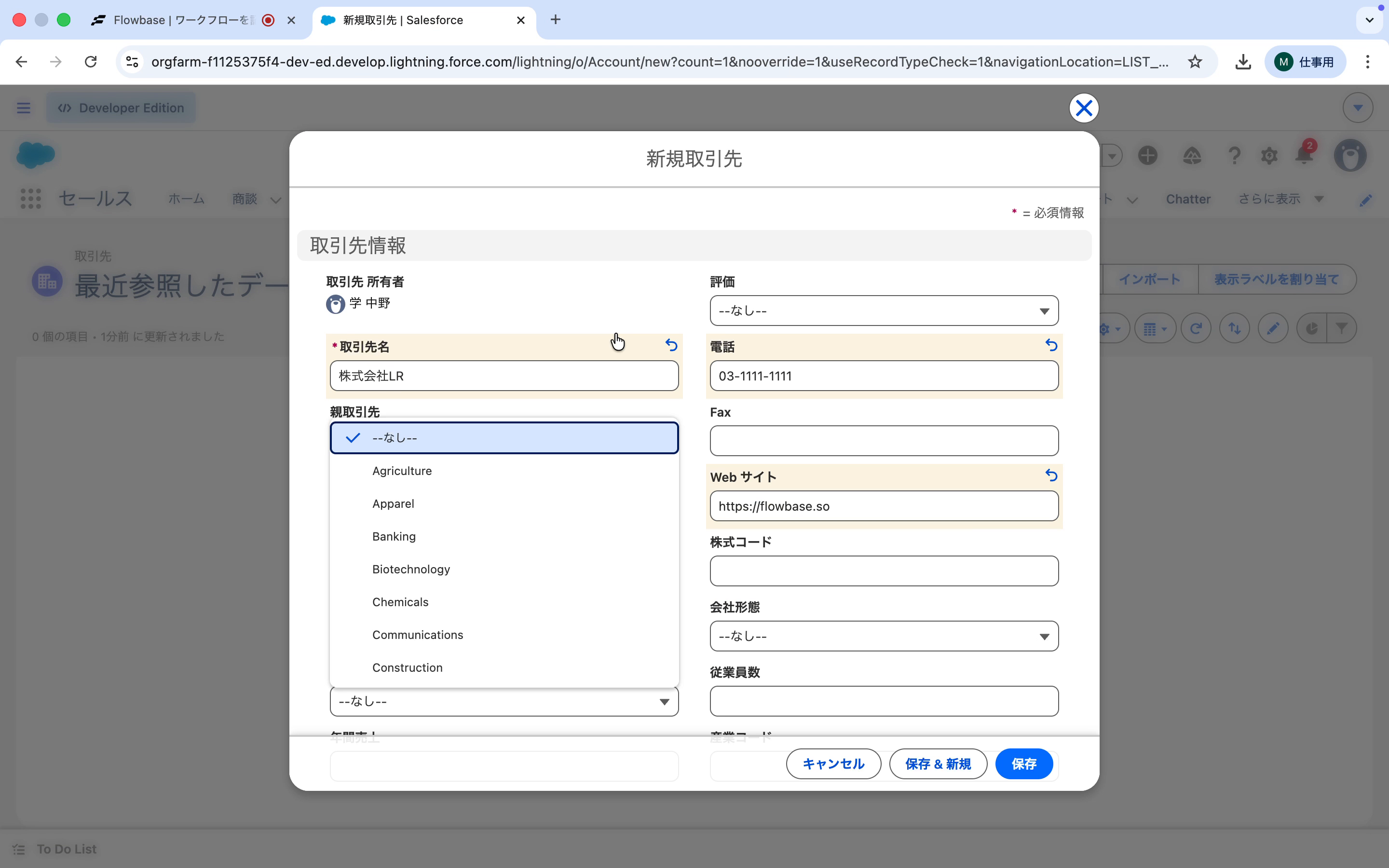Click the キャンセル button
Screen dimensions: 1389x868
tap(833, 764)
